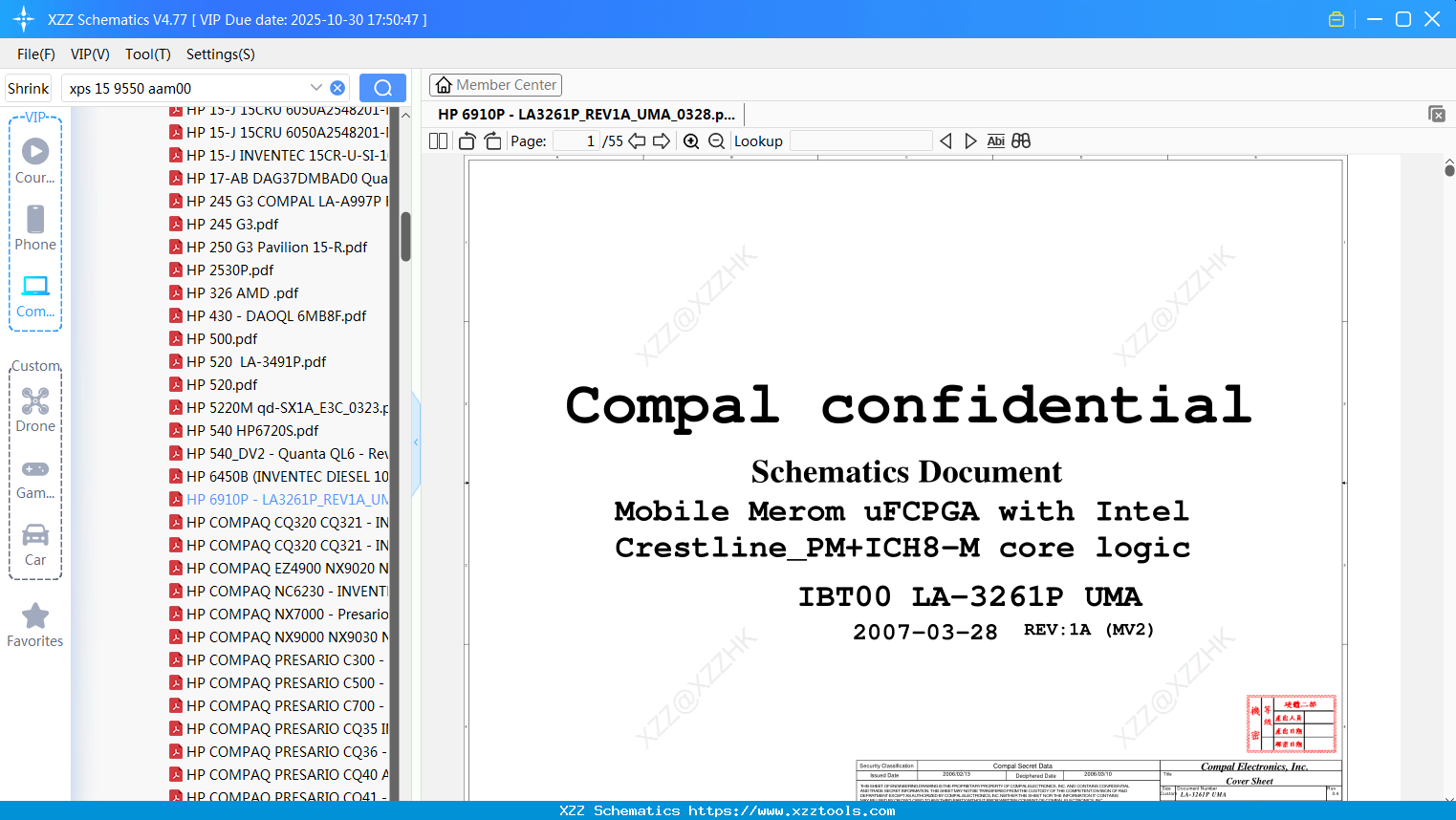Open HP 5220M qd-SX1A file
The image size is (1456, 820).
coord(278,407)
